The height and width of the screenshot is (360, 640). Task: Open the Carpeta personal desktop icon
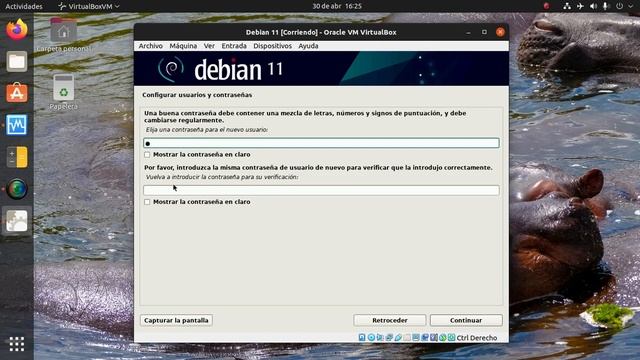pyautogui.click(x=63, y=35)
